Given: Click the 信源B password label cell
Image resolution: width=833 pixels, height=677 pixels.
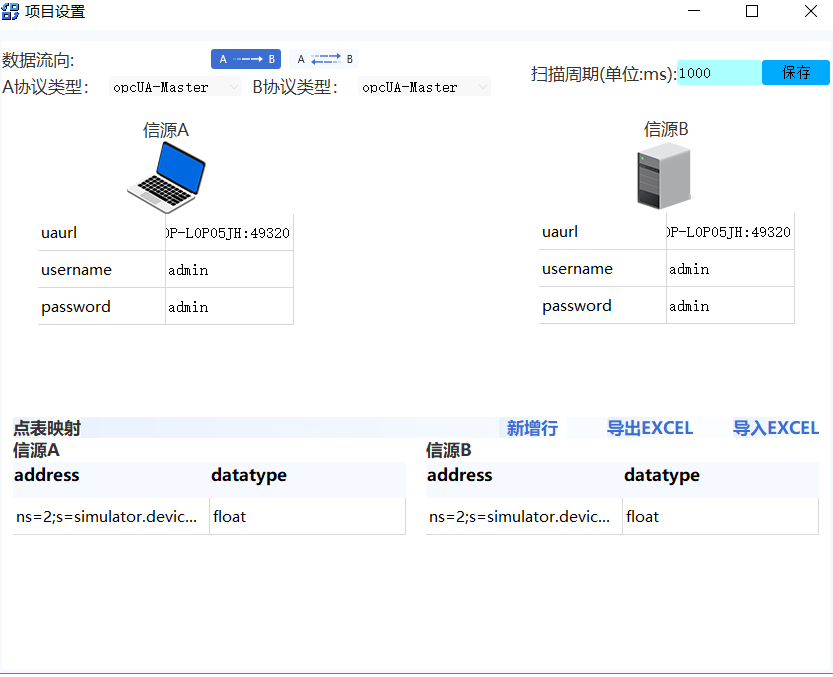Looking at the screenshot, I should tap(602, 306).
